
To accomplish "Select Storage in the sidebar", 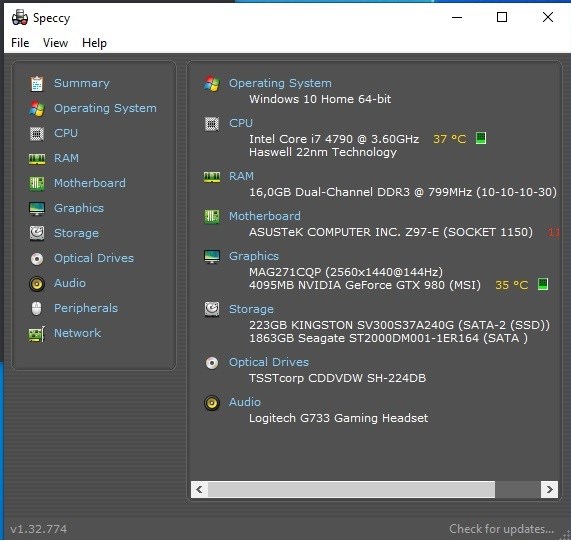I will (x=76, y=233).
